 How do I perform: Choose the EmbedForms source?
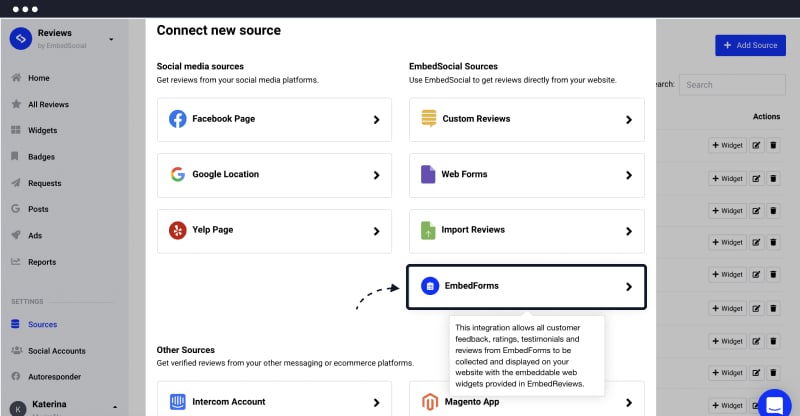[527, 287]
